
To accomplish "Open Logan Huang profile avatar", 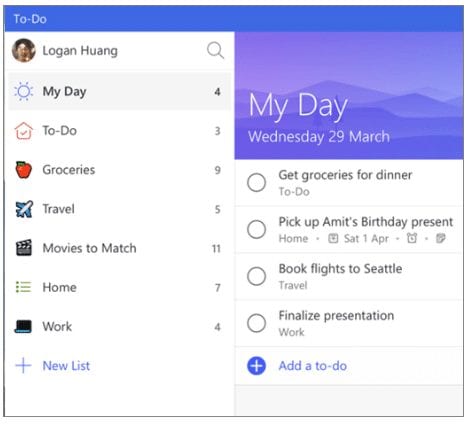I will point(24,50).
